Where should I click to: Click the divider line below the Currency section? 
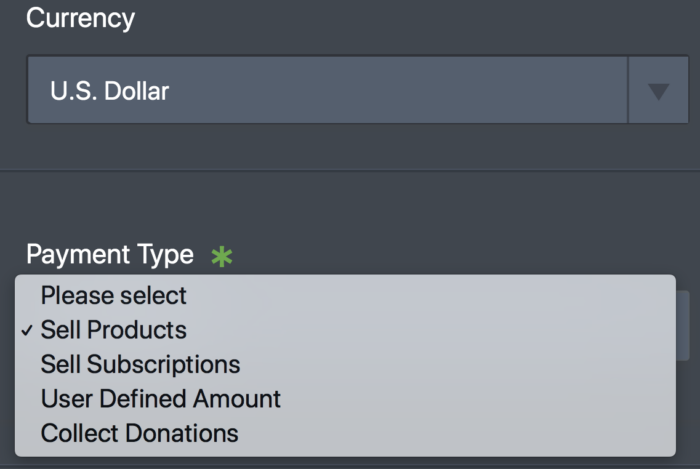(350, 171)
